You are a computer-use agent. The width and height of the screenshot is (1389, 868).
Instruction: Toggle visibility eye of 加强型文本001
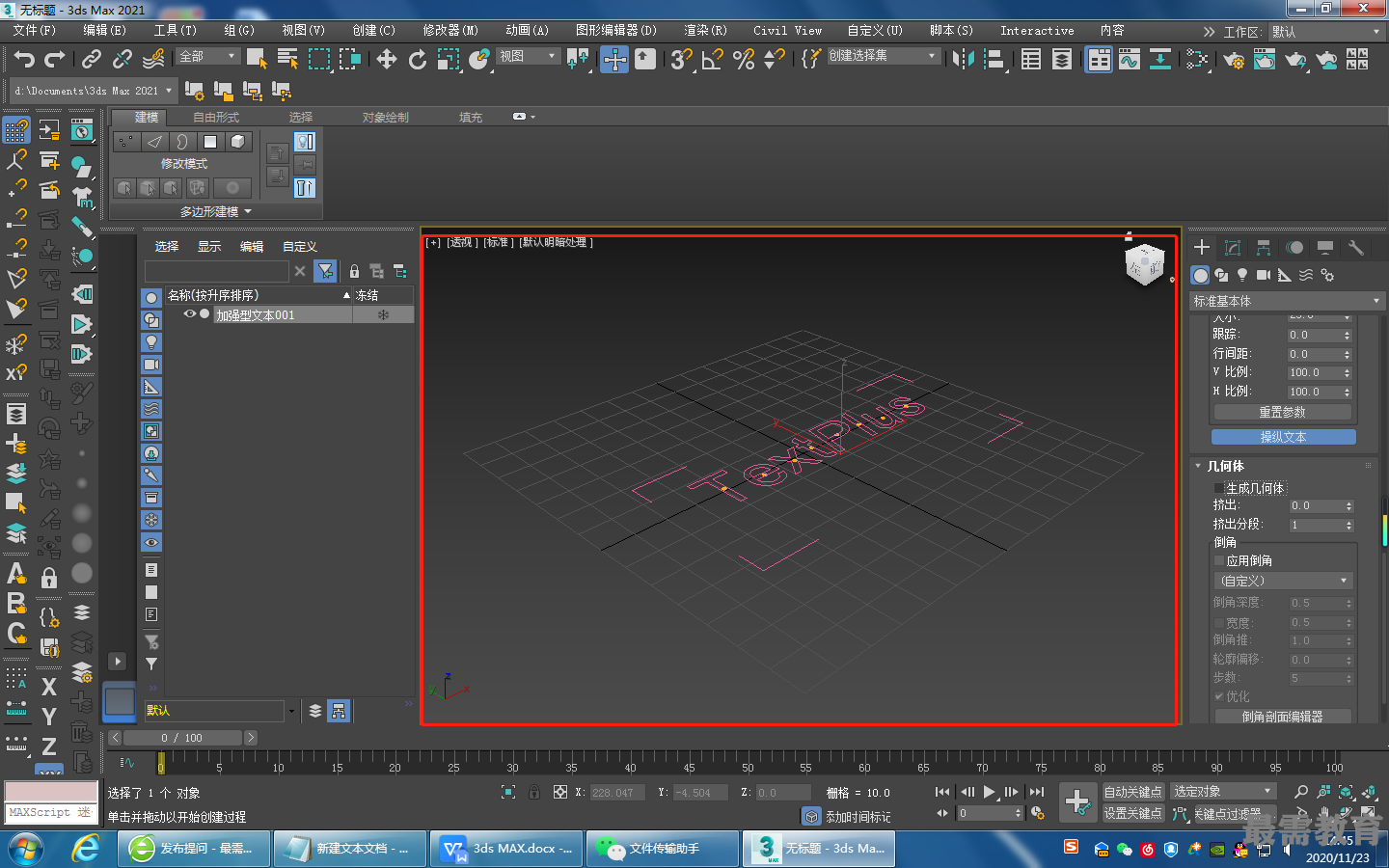(x=190, y=314)
